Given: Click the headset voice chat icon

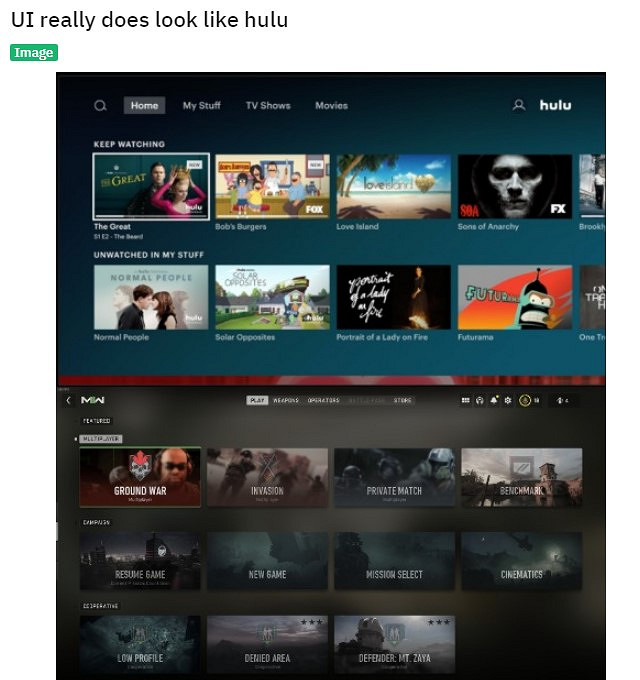Looking at the screenshot, I should click(x=479, y=400).
